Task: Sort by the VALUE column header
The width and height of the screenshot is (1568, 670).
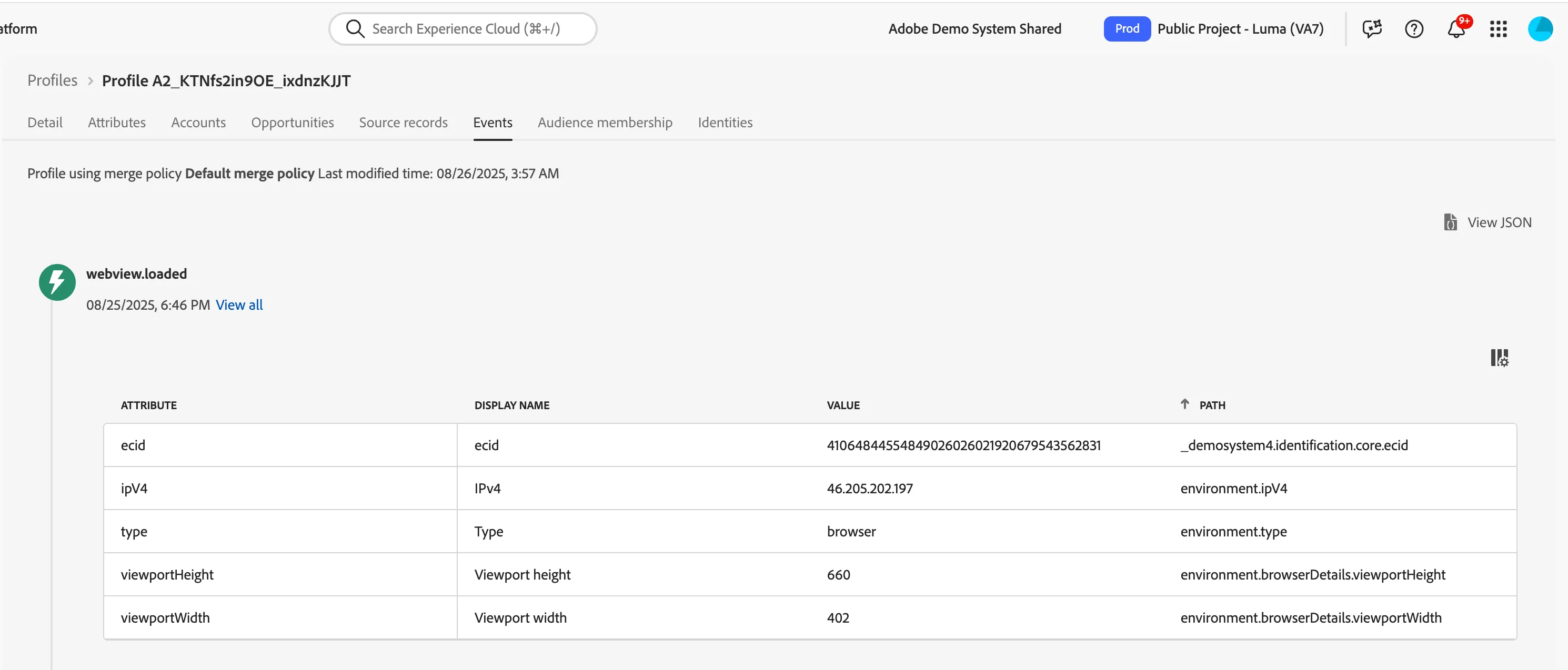Action: point(842,405)
